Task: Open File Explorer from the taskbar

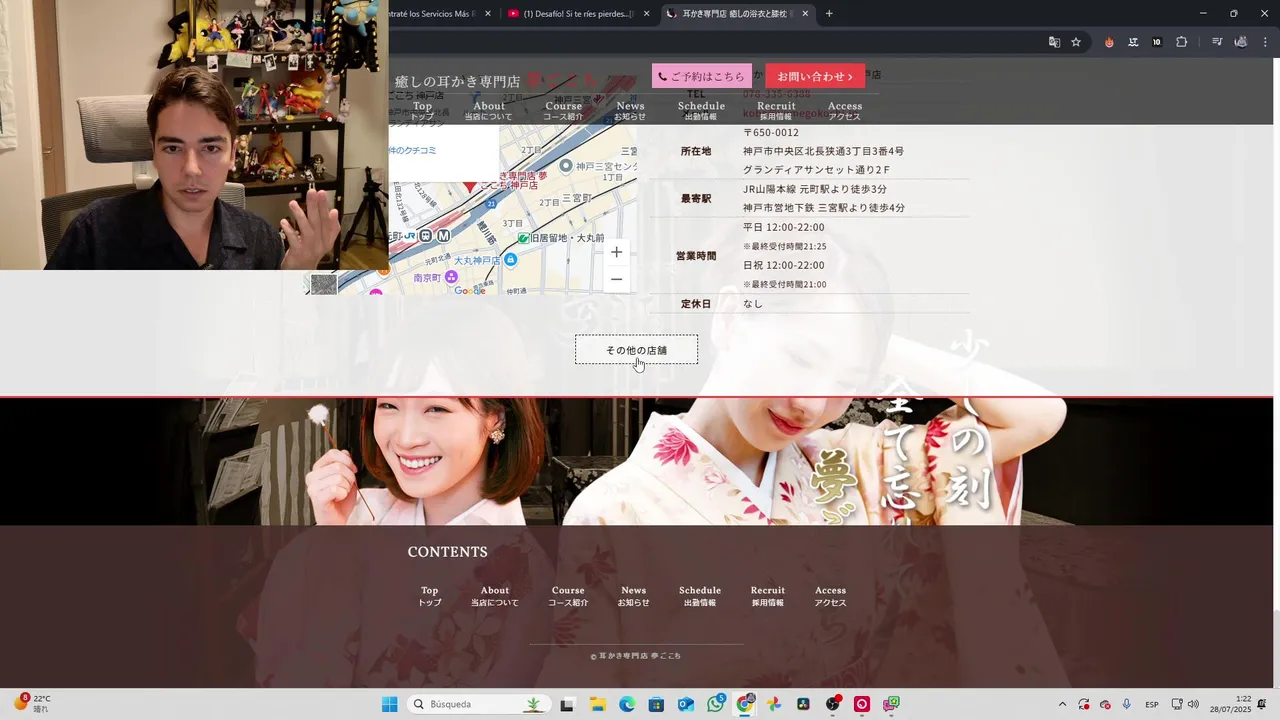Action: point(597,704)
